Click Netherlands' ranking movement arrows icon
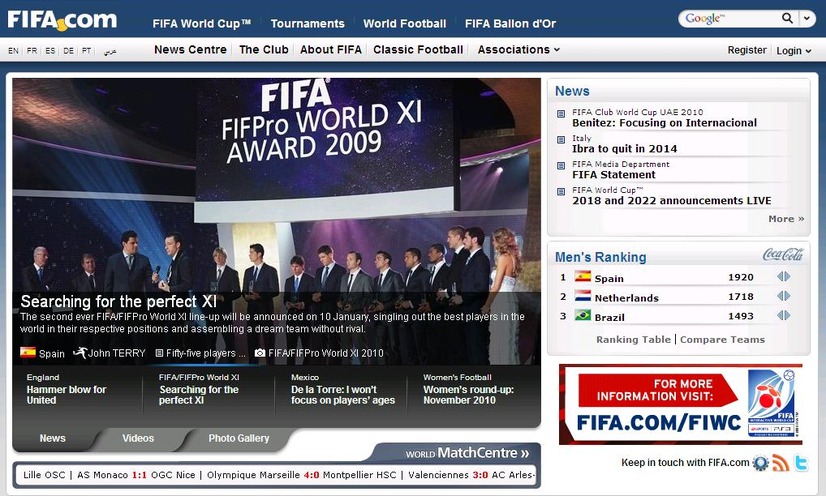The width and height of the screenshot is (826, 496). [x=783, y=296]
